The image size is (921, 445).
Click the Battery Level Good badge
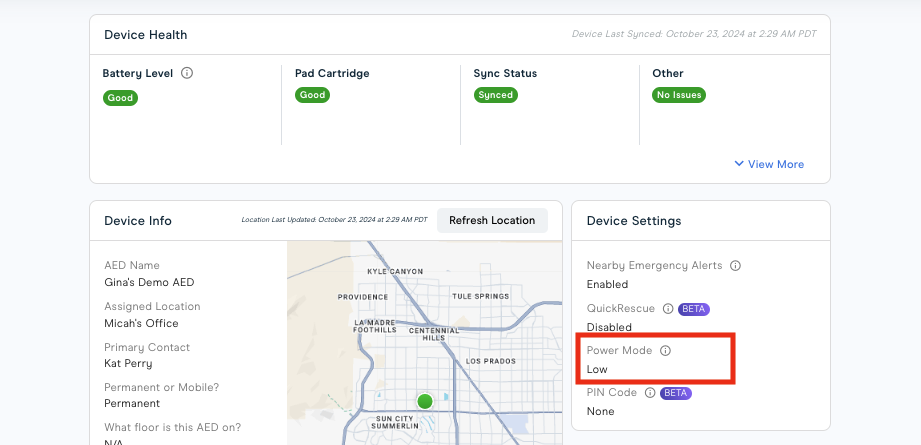click(x=120, y=98)
